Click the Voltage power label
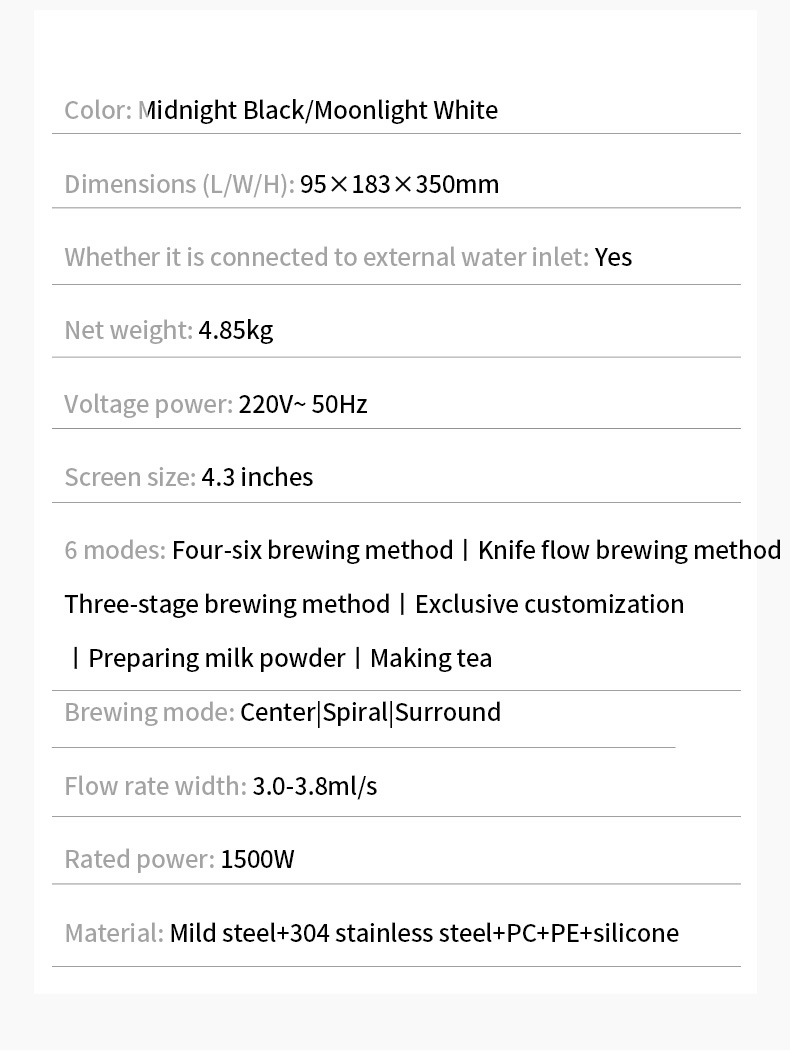The width and height of the screenshot is (790, 1051). tap(149, 405)
